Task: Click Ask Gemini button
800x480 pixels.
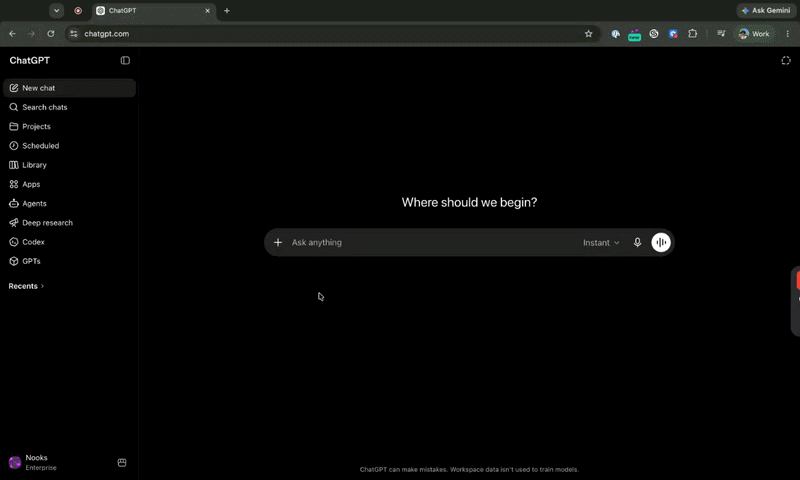Action: tap(766, 10)
